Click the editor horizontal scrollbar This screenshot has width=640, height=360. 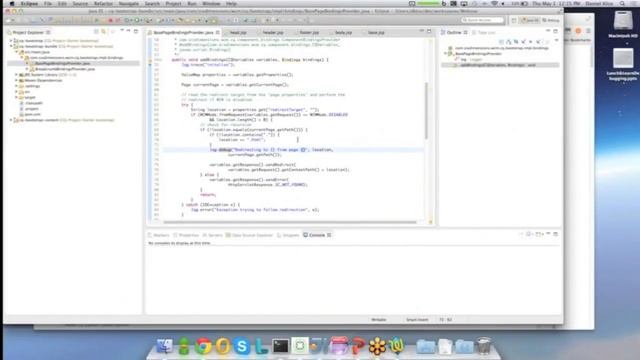click(x=290, y=222)
